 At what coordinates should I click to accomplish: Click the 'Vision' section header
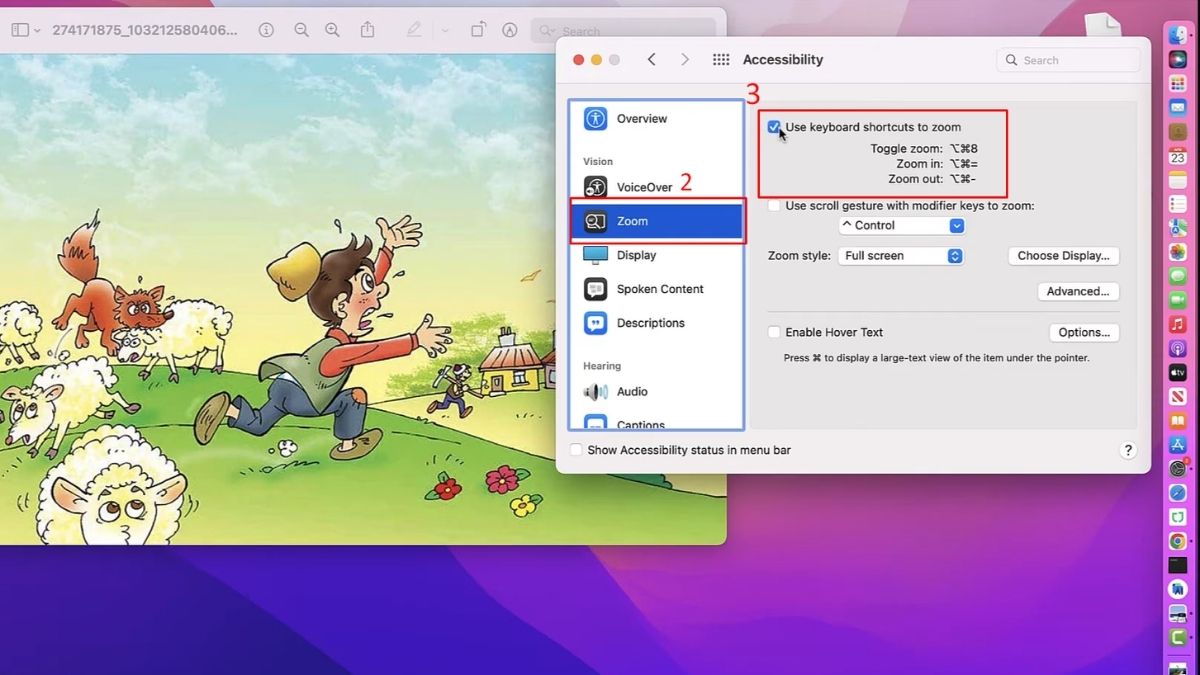[x=598, y=161]
